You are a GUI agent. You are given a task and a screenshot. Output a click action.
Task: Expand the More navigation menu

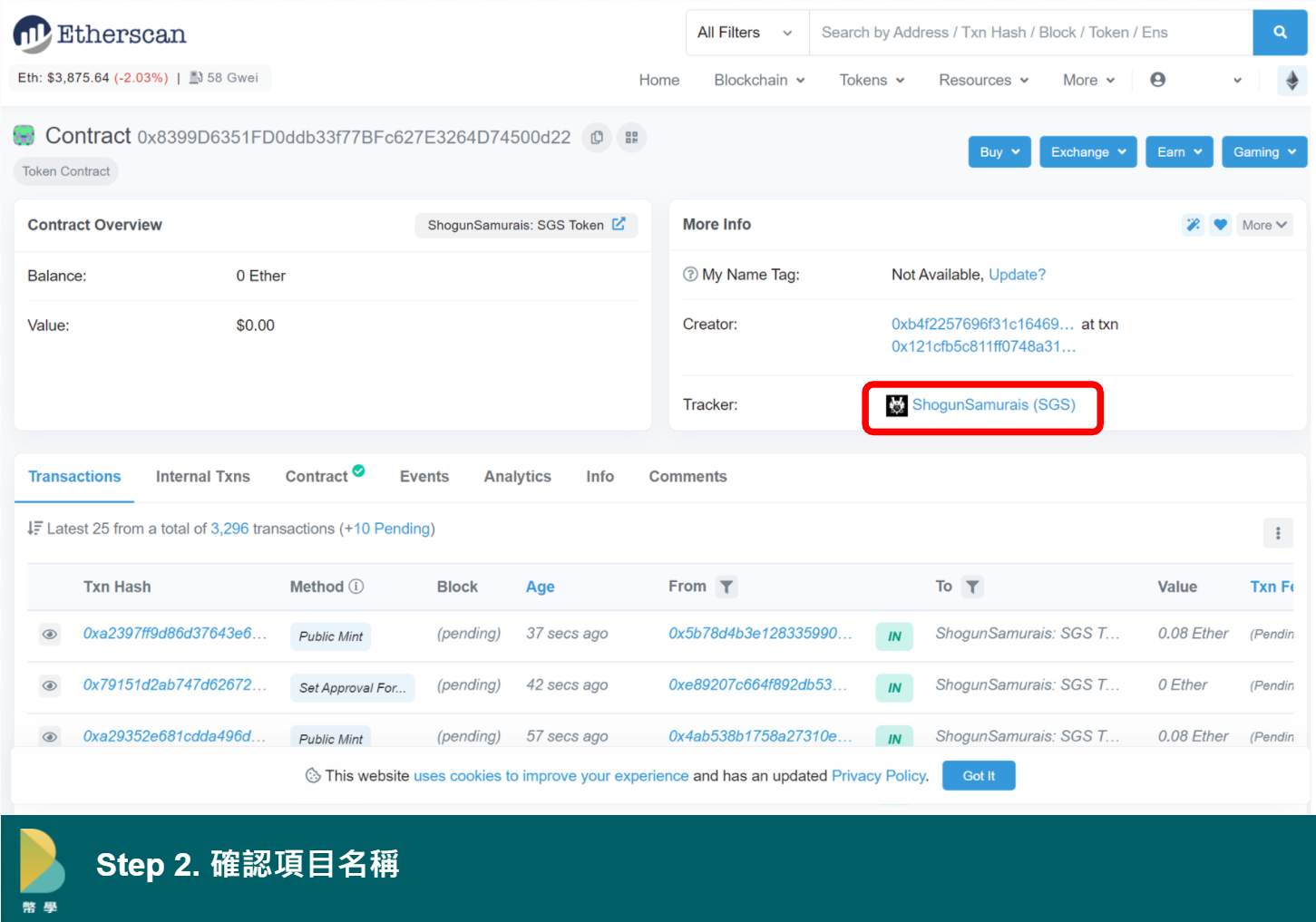[x=1089, y=80]
